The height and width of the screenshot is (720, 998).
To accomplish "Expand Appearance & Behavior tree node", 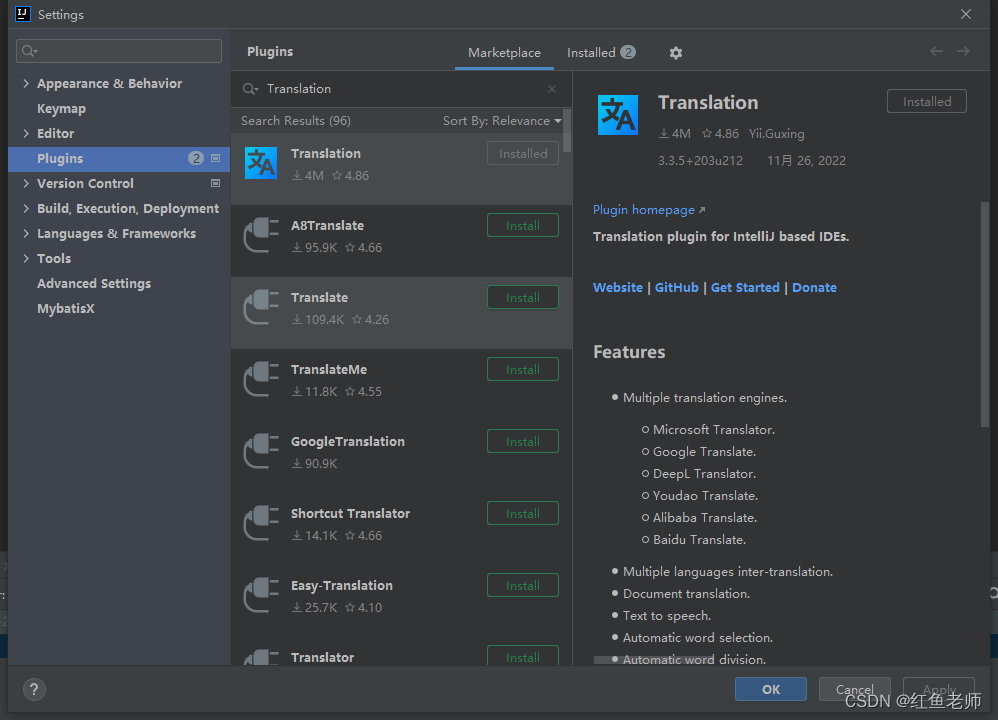I will point(26,83).
